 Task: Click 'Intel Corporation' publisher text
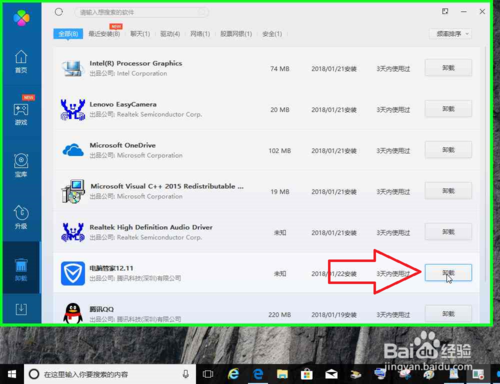142,73
